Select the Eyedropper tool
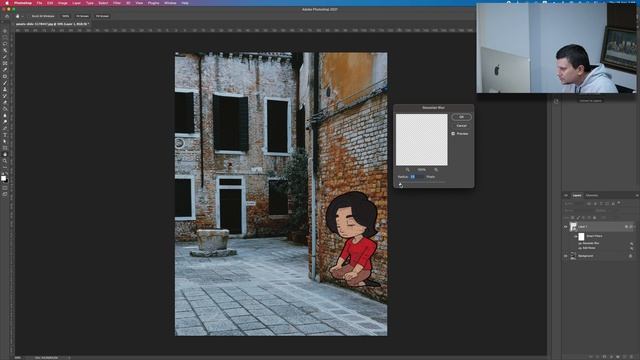 coord(5,70)
